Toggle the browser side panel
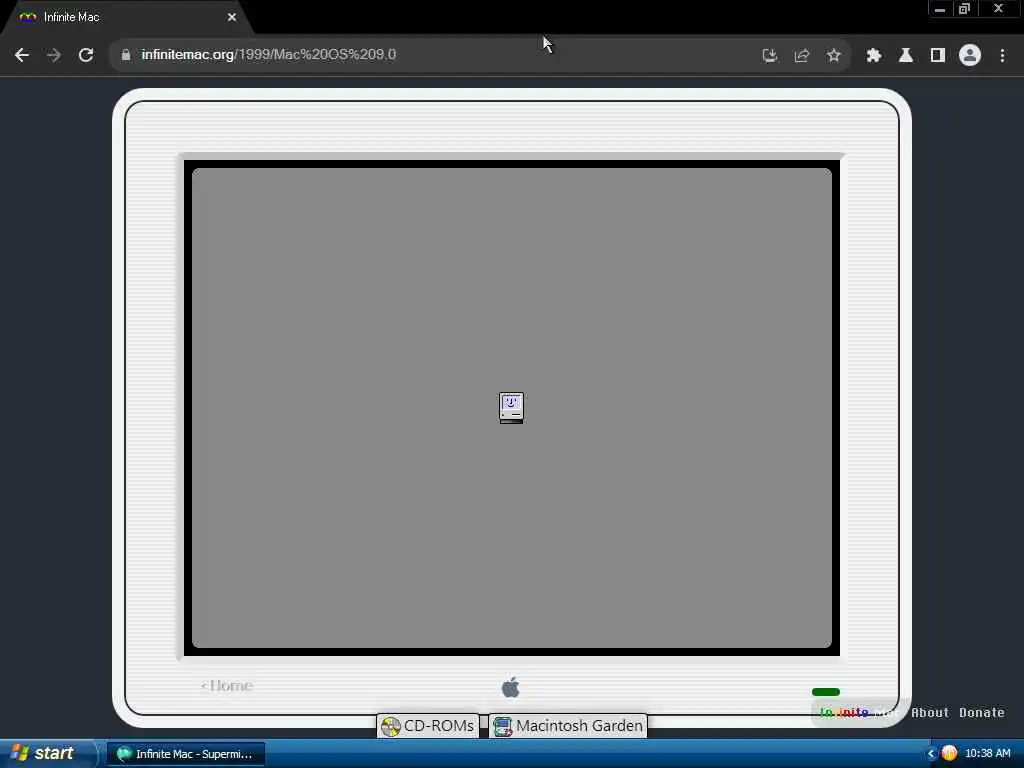The image size is (1024, 768). click(938, 56)
